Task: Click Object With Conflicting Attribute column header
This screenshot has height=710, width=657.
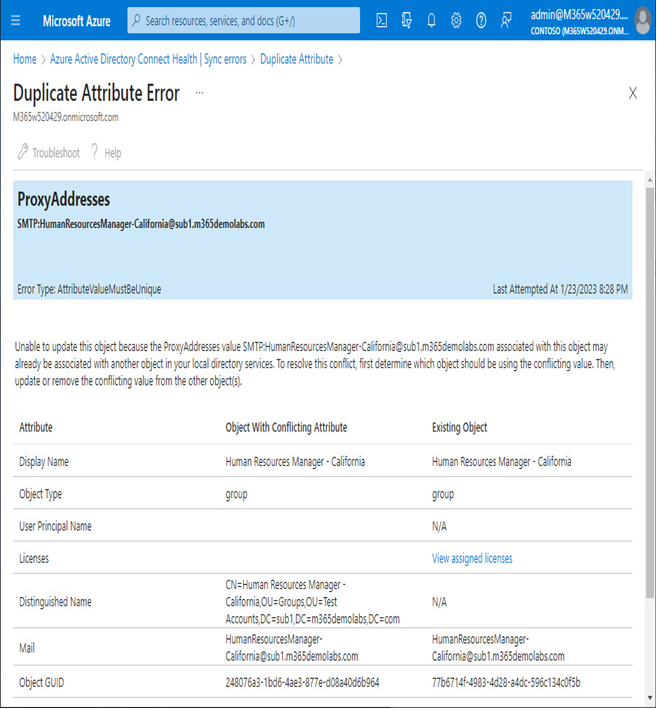Action: click(286, 427)
